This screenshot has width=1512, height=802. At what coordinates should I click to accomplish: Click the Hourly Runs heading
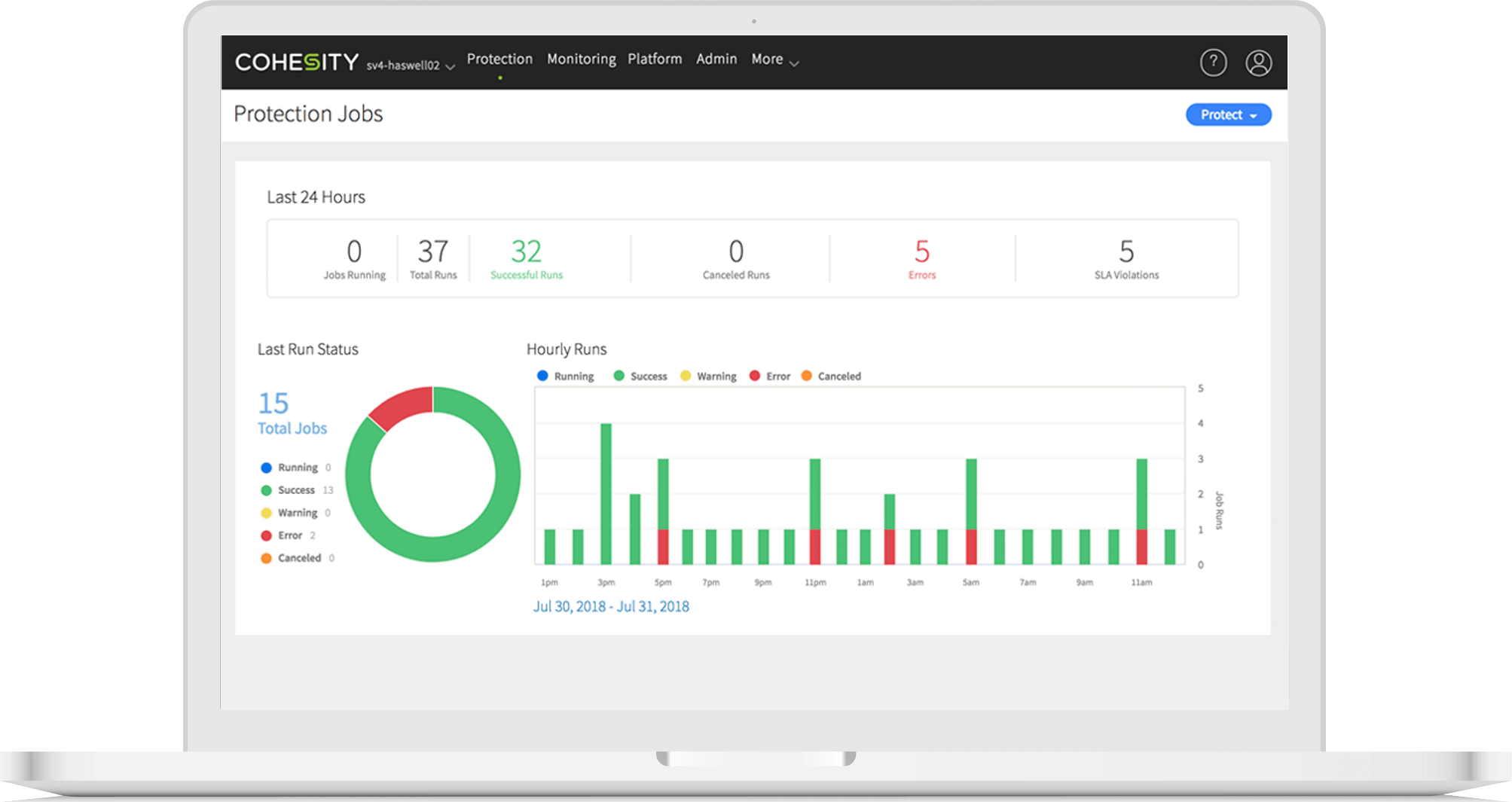[567, 349]
